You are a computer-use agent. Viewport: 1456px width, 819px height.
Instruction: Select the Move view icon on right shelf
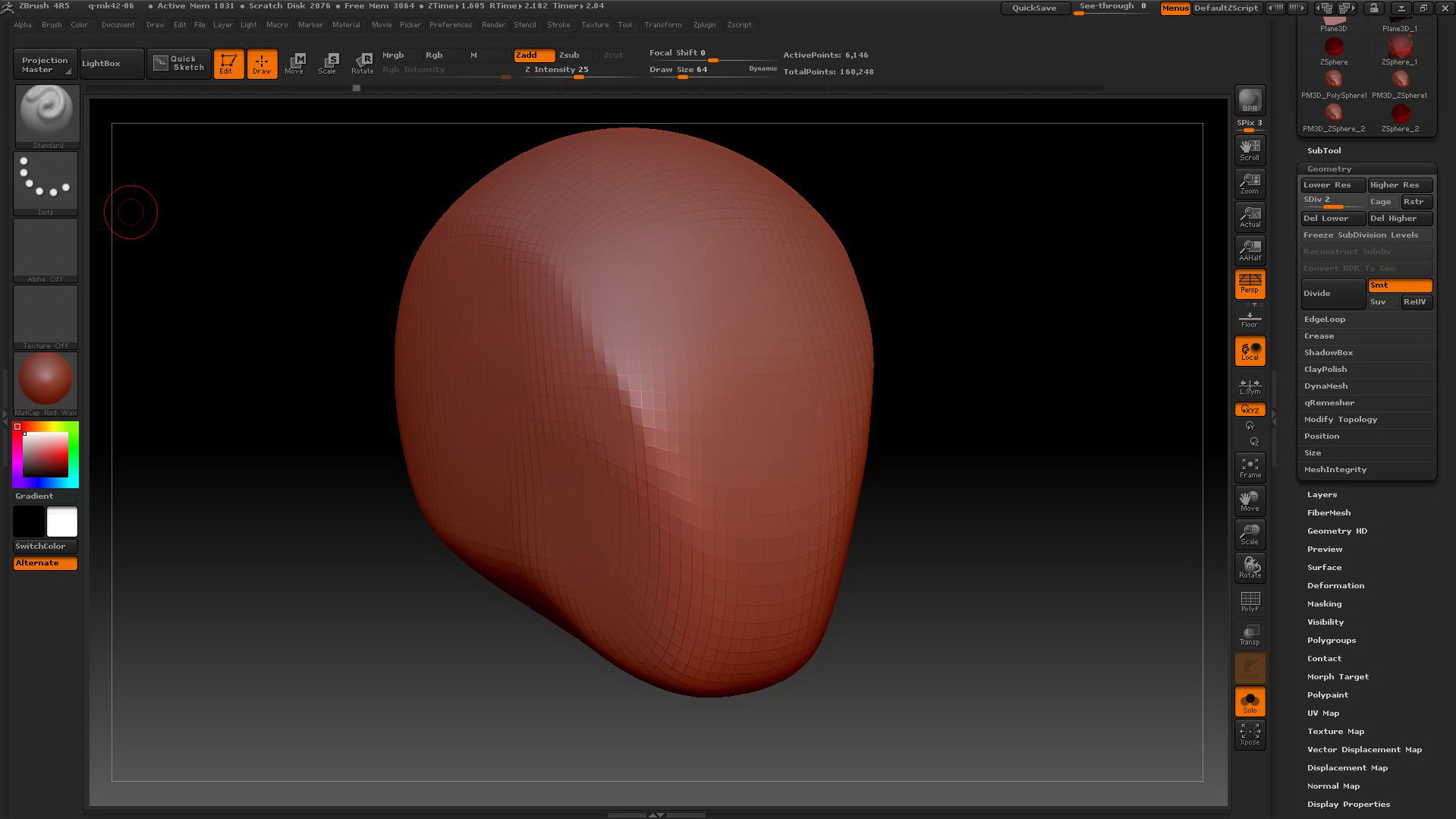tap(1250, 501)
